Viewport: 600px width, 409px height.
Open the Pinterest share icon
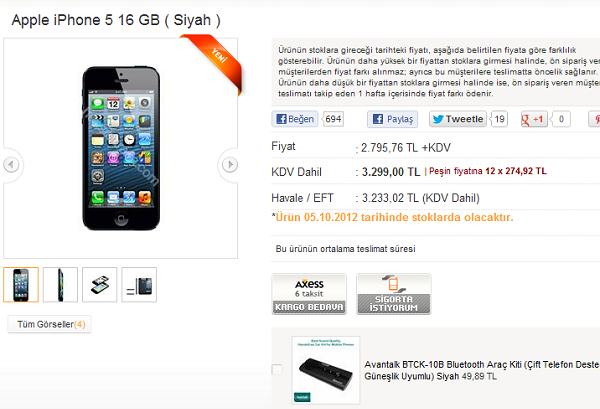coord(594,119)
